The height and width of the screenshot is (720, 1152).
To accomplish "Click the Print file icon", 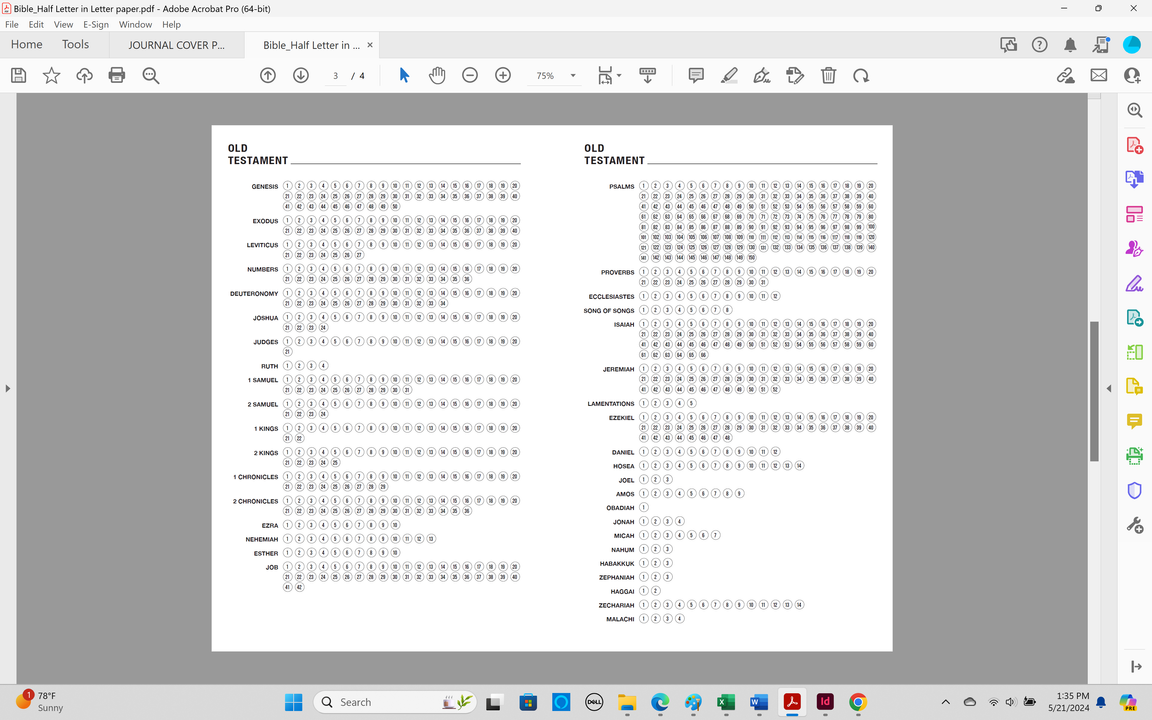I will point(117,76).
